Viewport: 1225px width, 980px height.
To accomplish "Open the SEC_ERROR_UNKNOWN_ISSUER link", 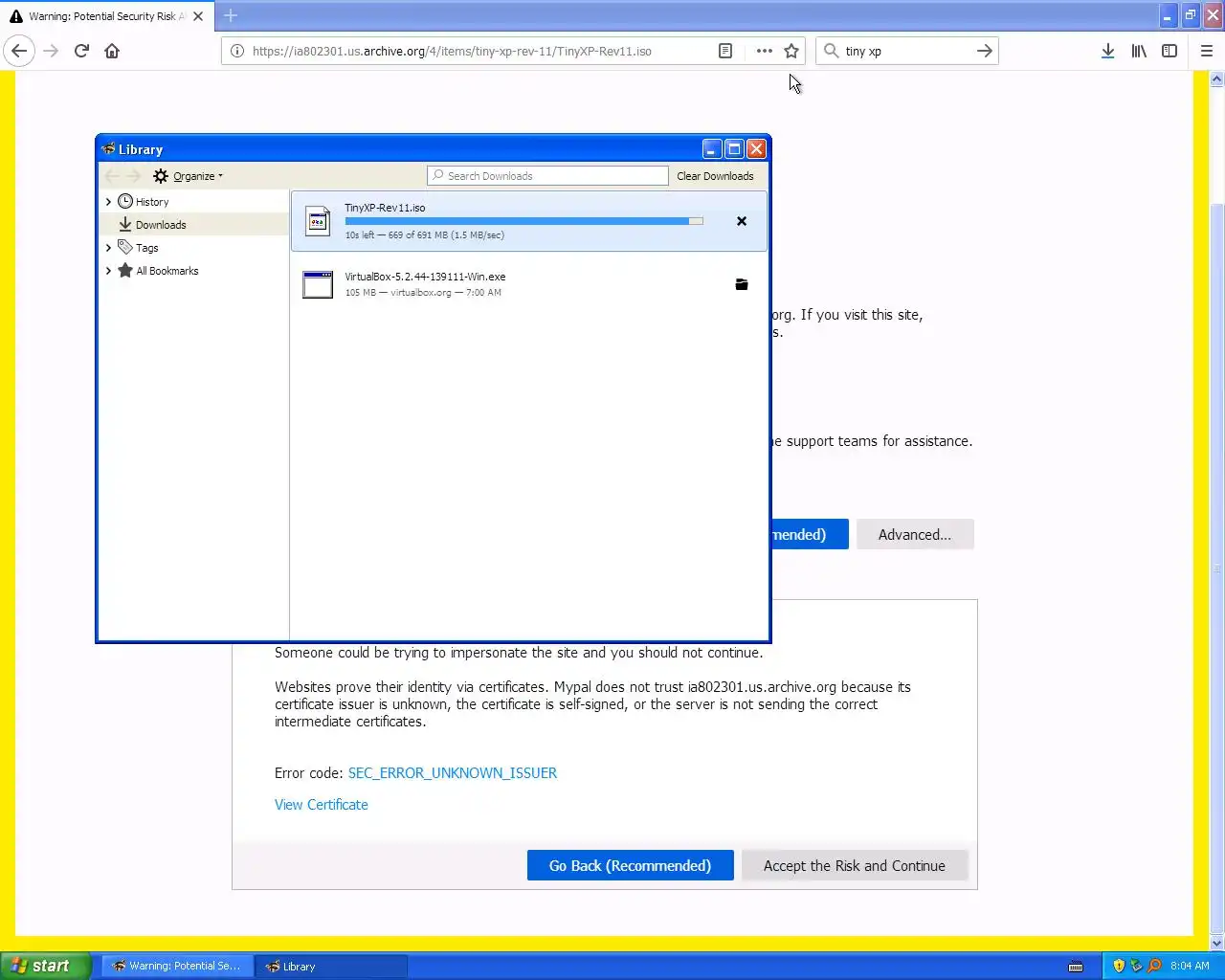I will pos(453,773).
